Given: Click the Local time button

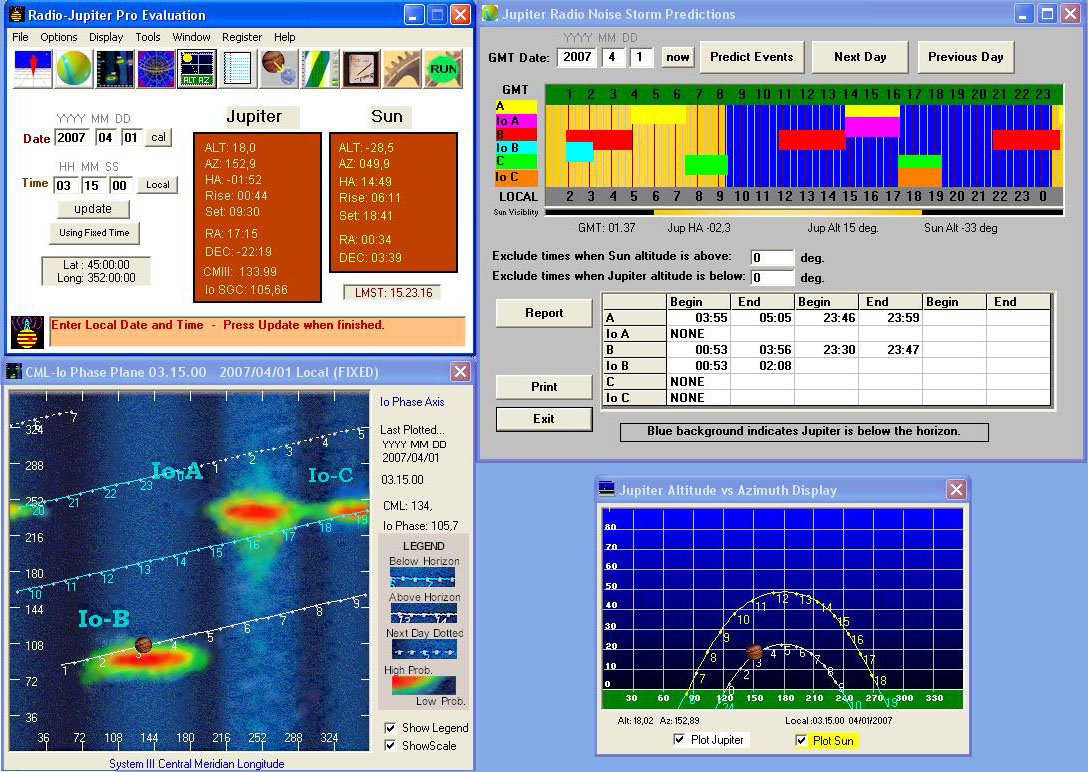Looking at the screenshot, I should pyautogui.click(x=158, y=185).
